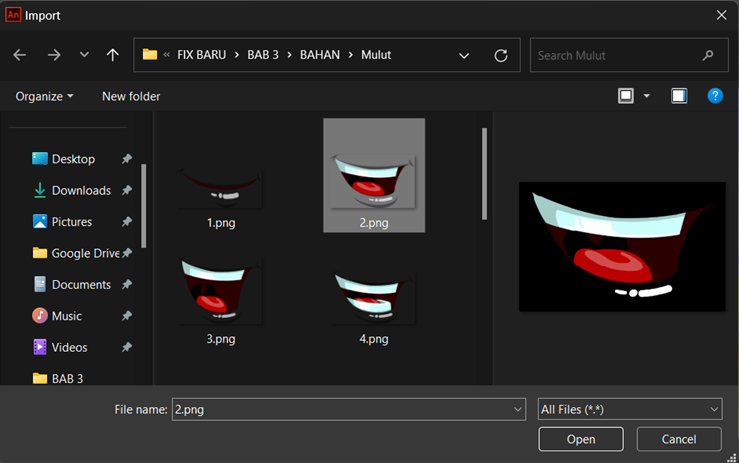
Task: Toggle the pin next to Music
Action: 126,316
